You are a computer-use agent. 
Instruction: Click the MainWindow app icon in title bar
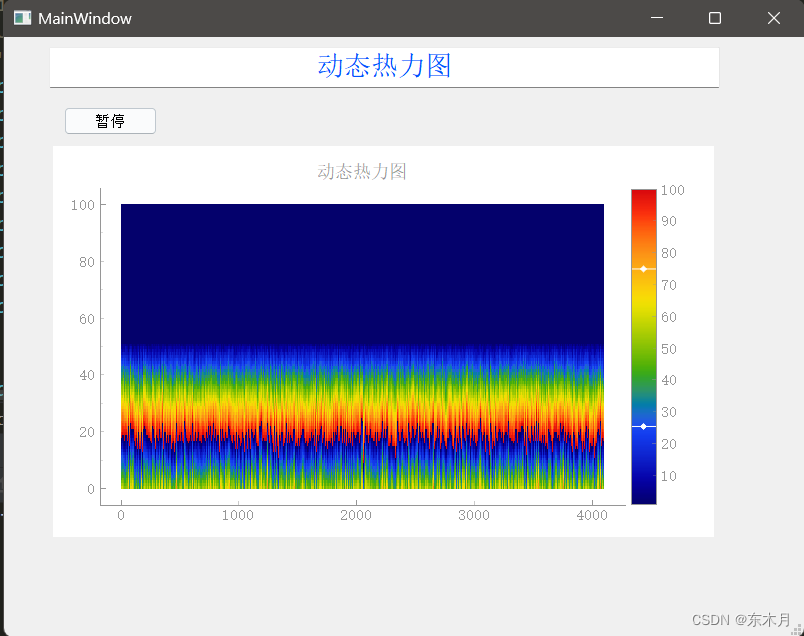tap(22, 18)
